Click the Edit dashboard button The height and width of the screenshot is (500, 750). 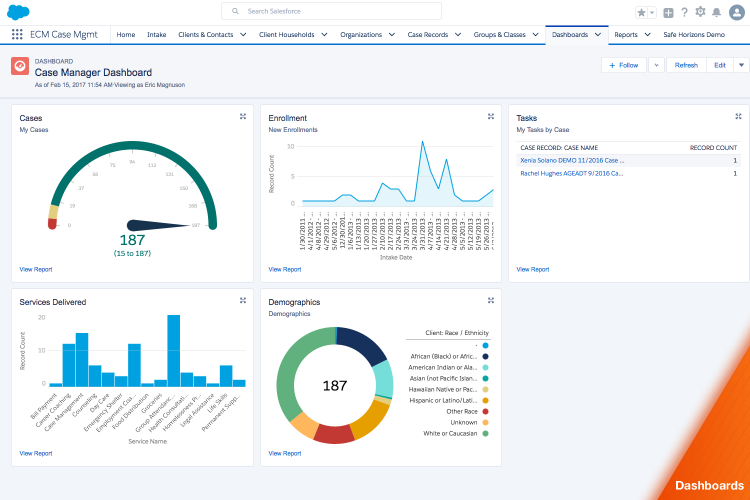[720, 65]
